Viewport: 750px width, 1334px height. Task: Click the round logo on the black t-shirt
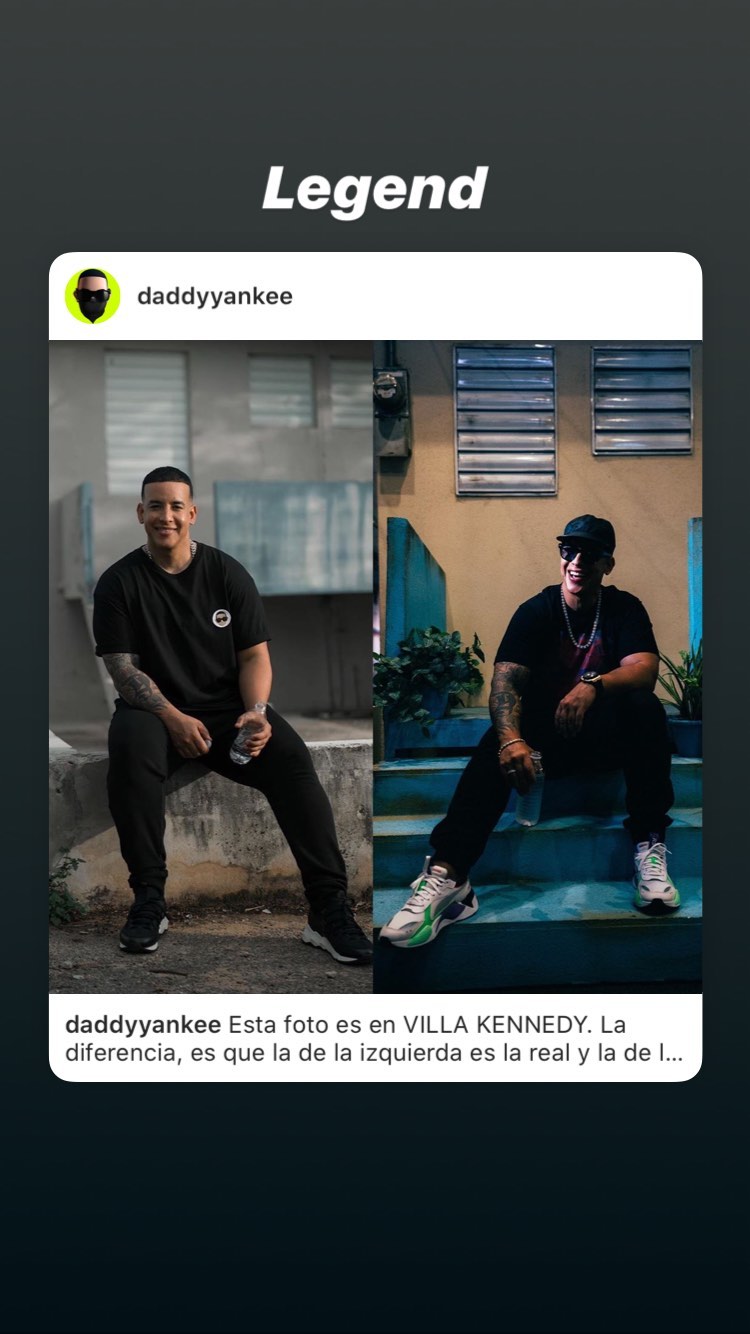tap(221, 618)
